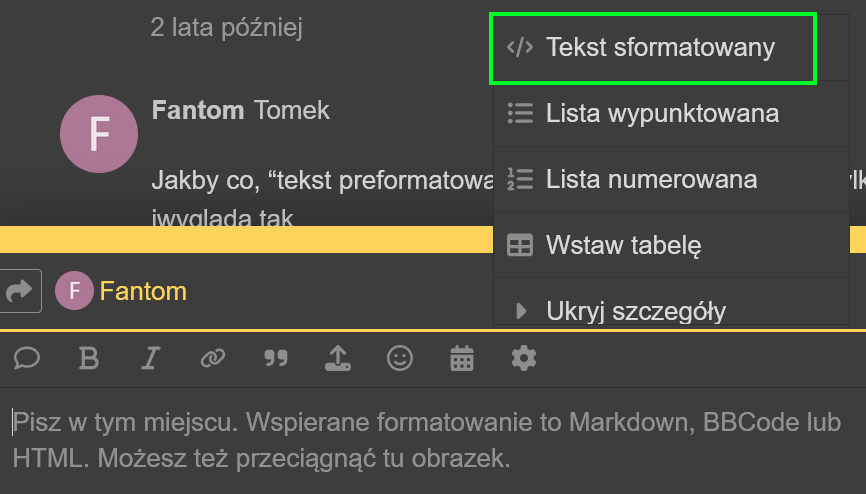The image size is (866, 494).
Task: Click into the message text area
Action: pyautogui.click(x=430, y=440)
